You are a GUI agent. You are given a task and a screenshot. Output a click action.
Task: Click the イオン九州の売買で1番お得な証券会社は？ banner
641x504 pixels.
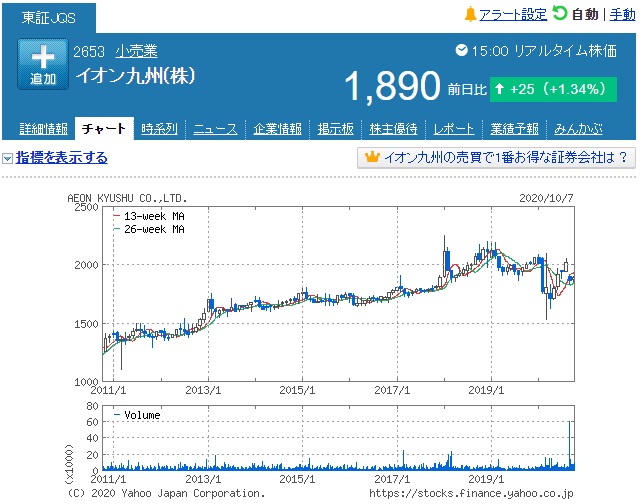click(496, 157)
